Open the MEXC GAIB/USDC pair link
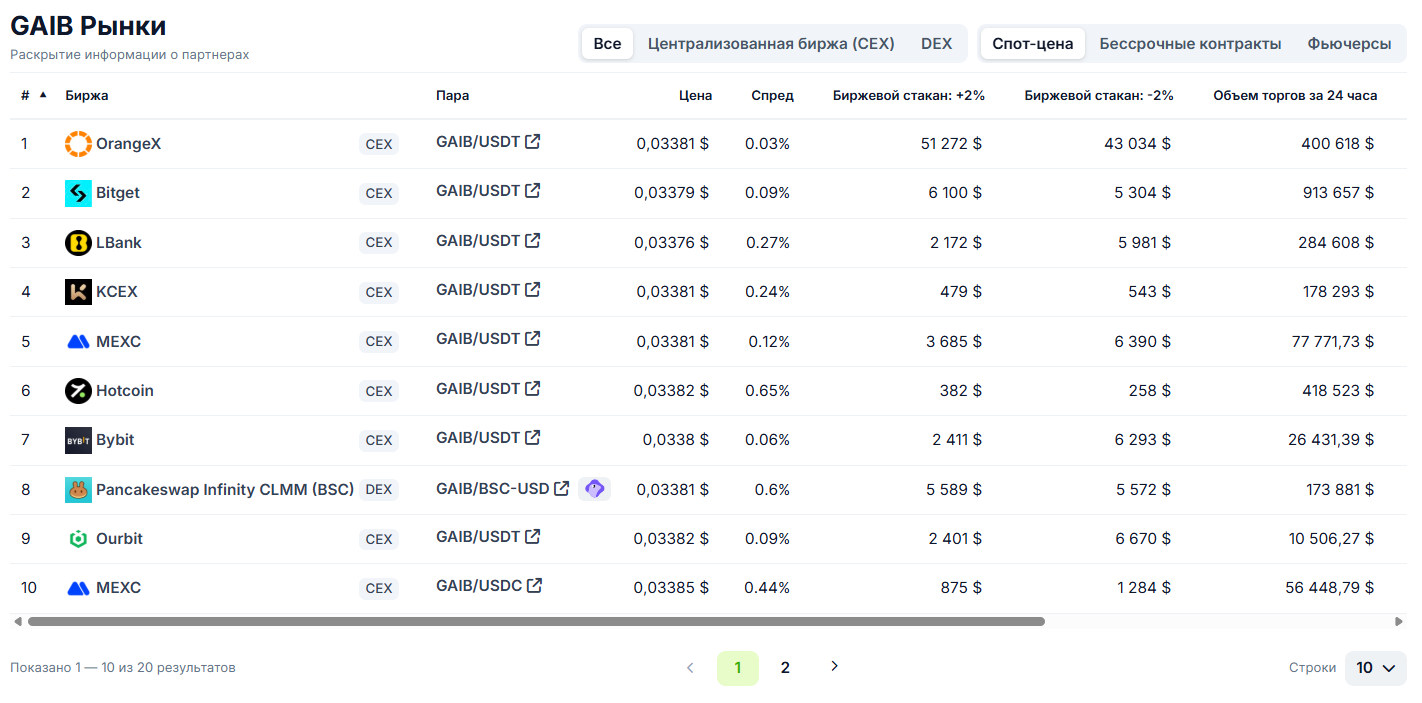The height and width of the screenshot is (703, 1422). coord(479,586)
